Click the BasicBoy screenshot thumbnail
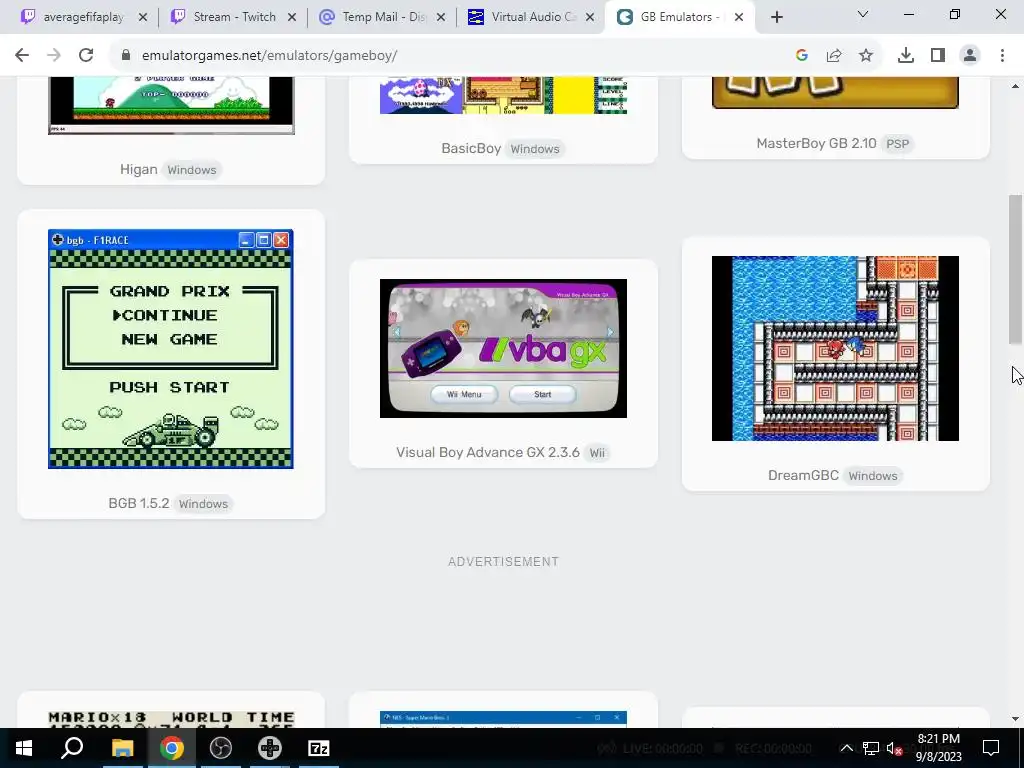 [x=503, y=95]
